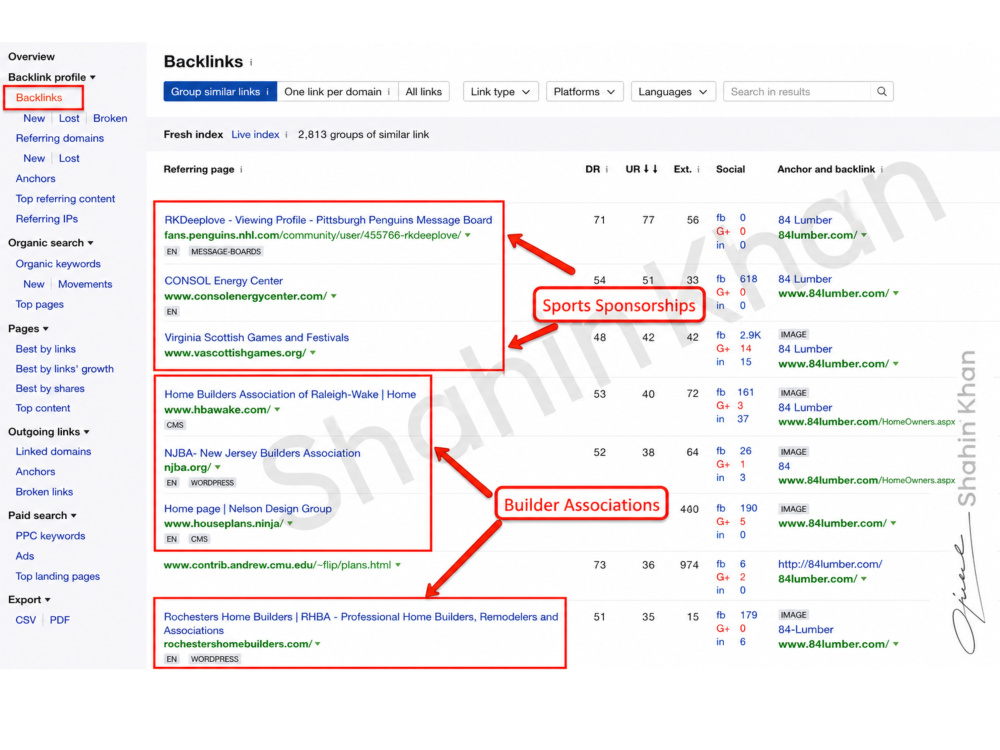
Task: Open Linked domains in sidebar
Action: [x=53, y=452]
